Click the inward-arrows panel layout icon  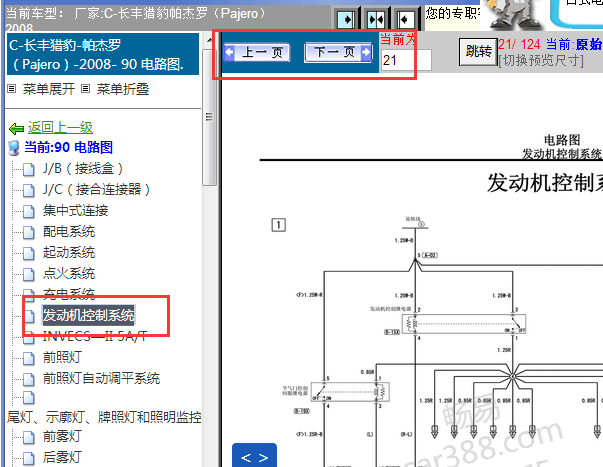[x=376, y=19]
